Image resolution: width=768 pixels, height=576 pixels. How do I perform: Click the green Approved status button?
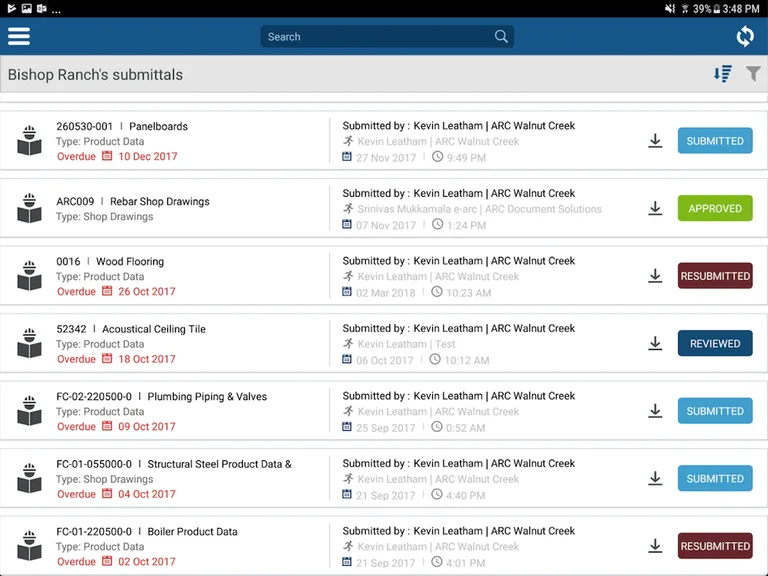714,208
